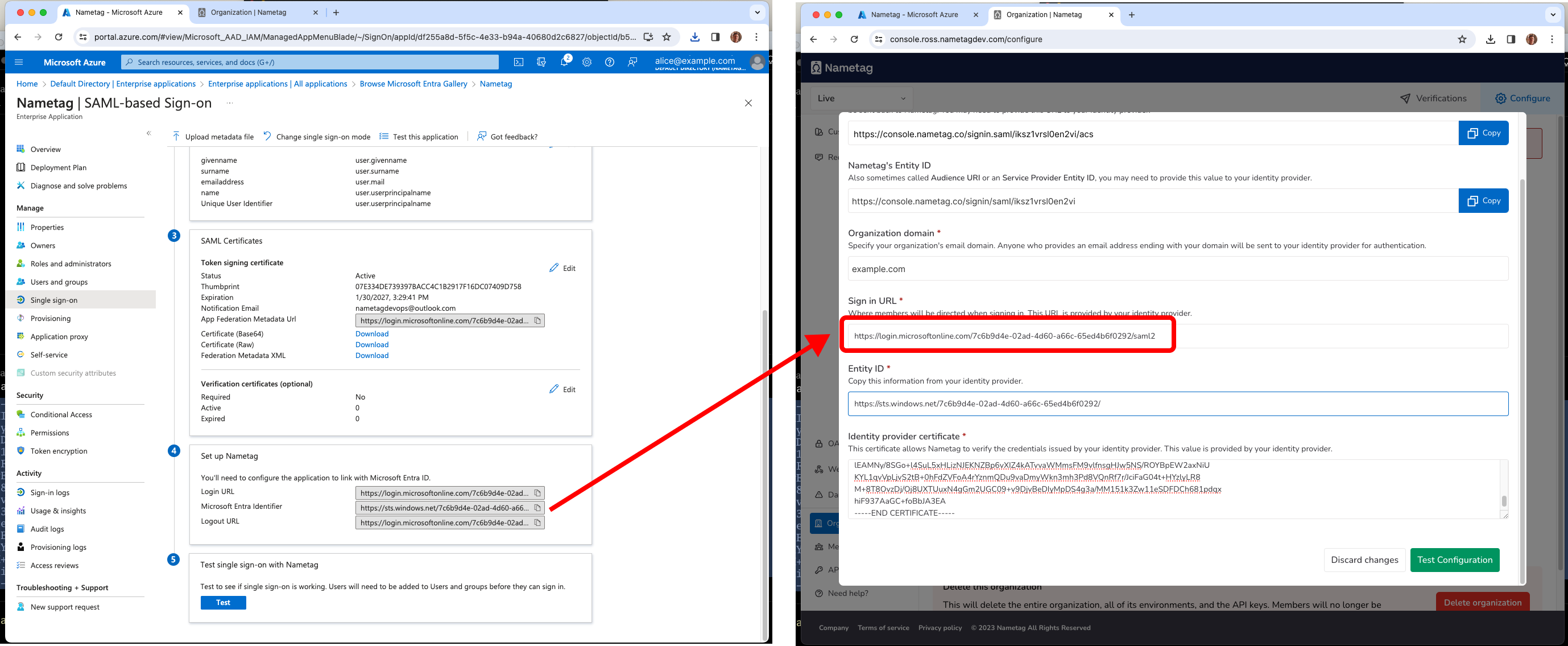Click Test Configuration button

tap(1454, 560)
